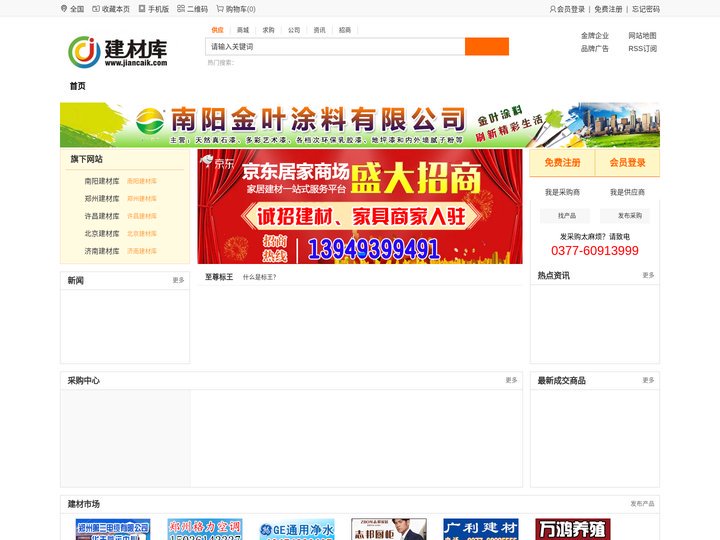Open the 金牌企业 link
Screen dimensions: 720x540
click(x=595, y=36)
